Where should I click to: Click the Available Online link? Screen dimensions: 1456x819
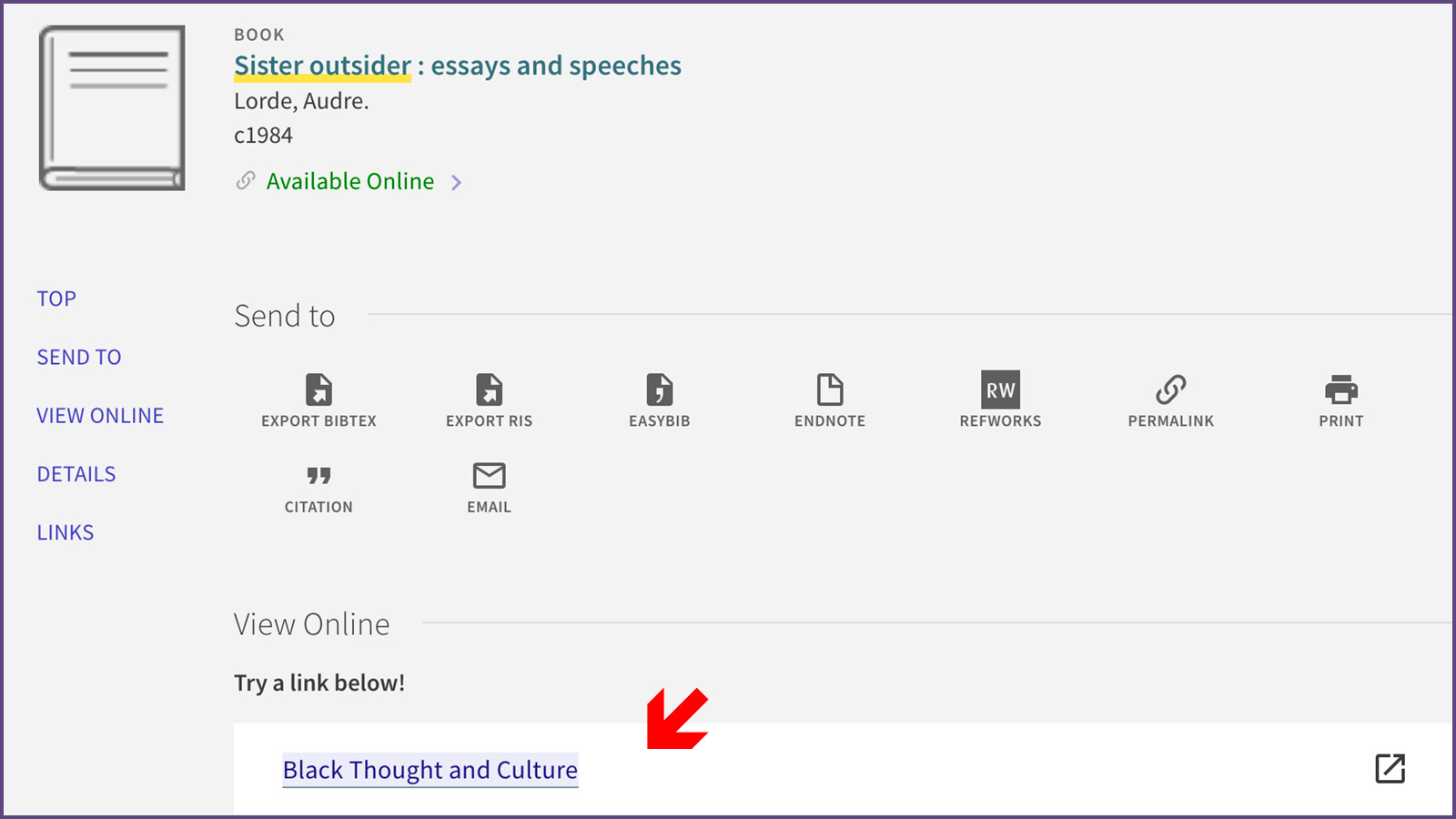(349, 181)
